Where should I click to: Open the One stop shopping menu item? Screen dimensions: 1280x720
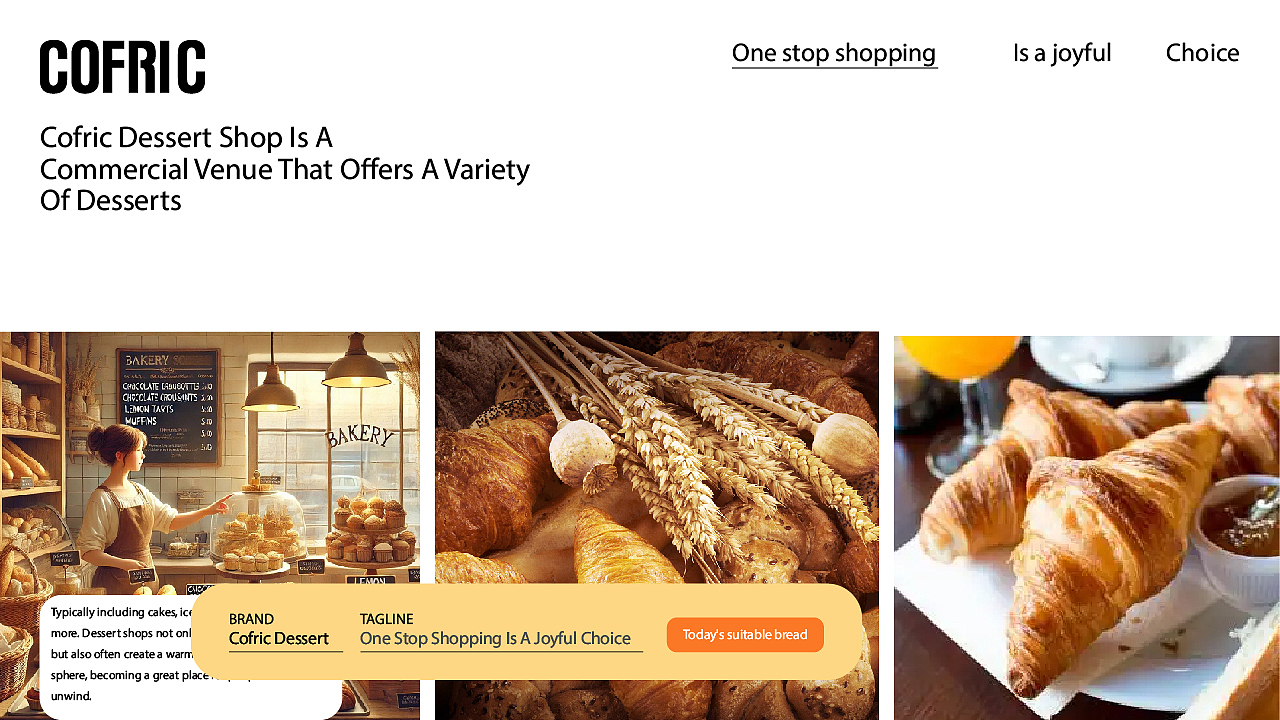pos(834,53)
